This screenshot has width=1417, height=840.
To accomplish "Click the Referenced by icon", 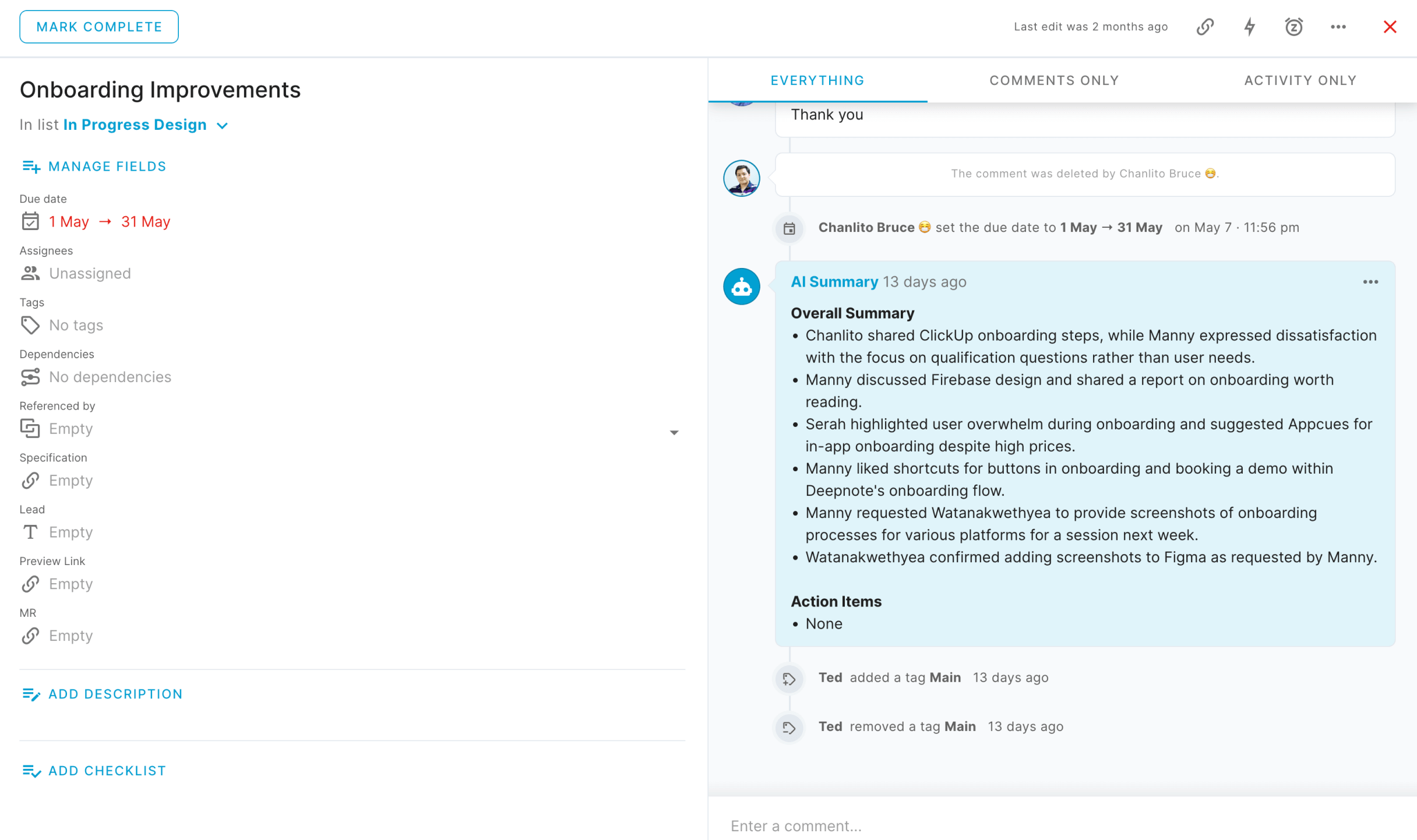I will [30, 429].
